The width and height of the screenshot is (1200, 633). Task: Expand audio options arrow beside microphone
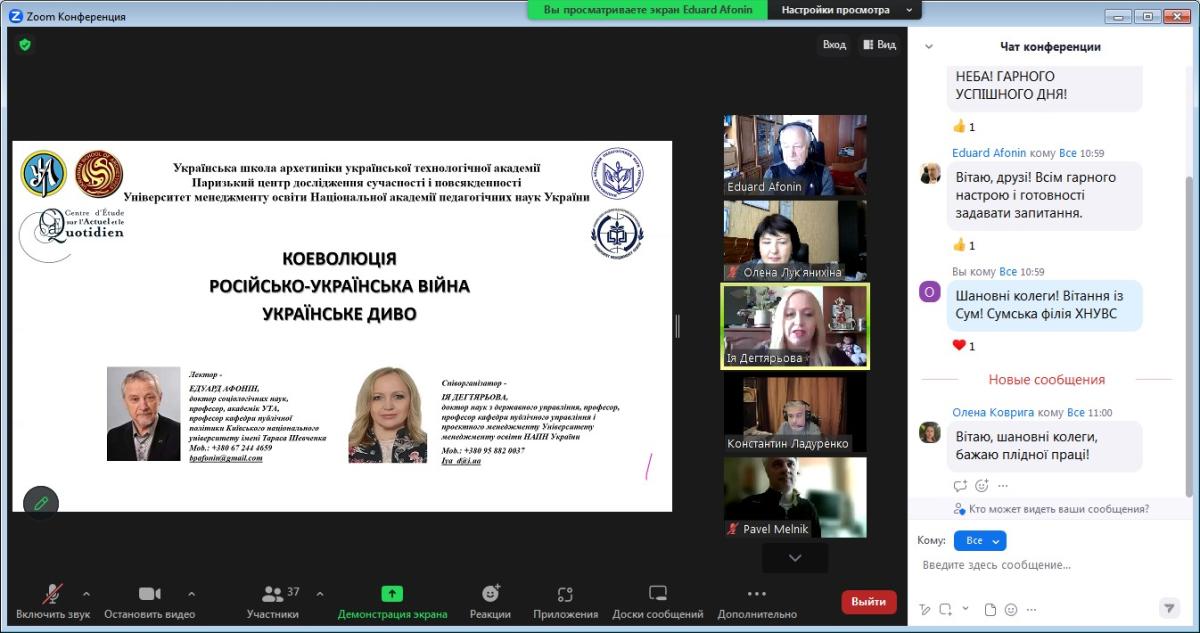[86, 593]
